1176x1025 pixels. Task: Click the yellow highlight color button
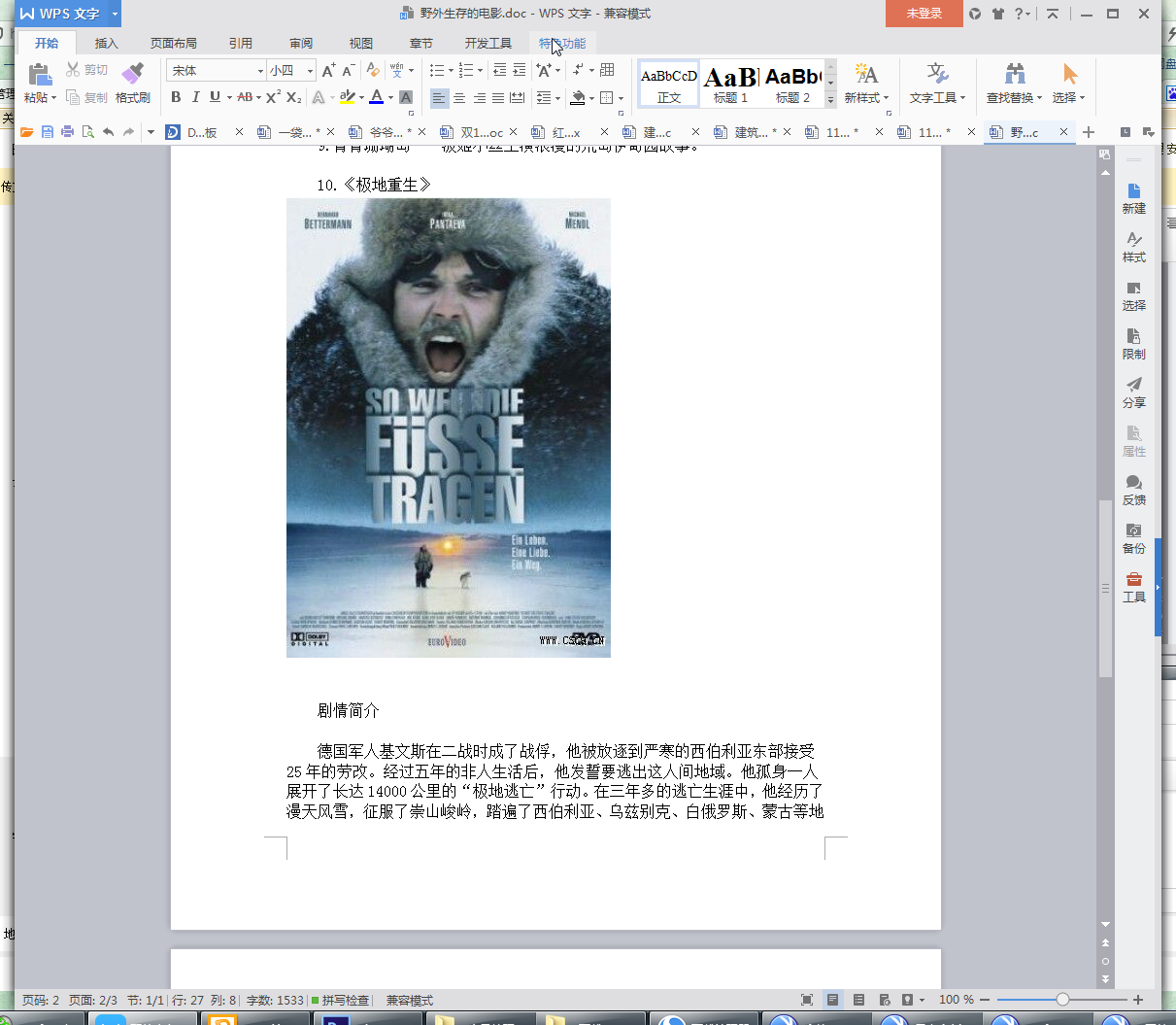(x=347, y=97)
